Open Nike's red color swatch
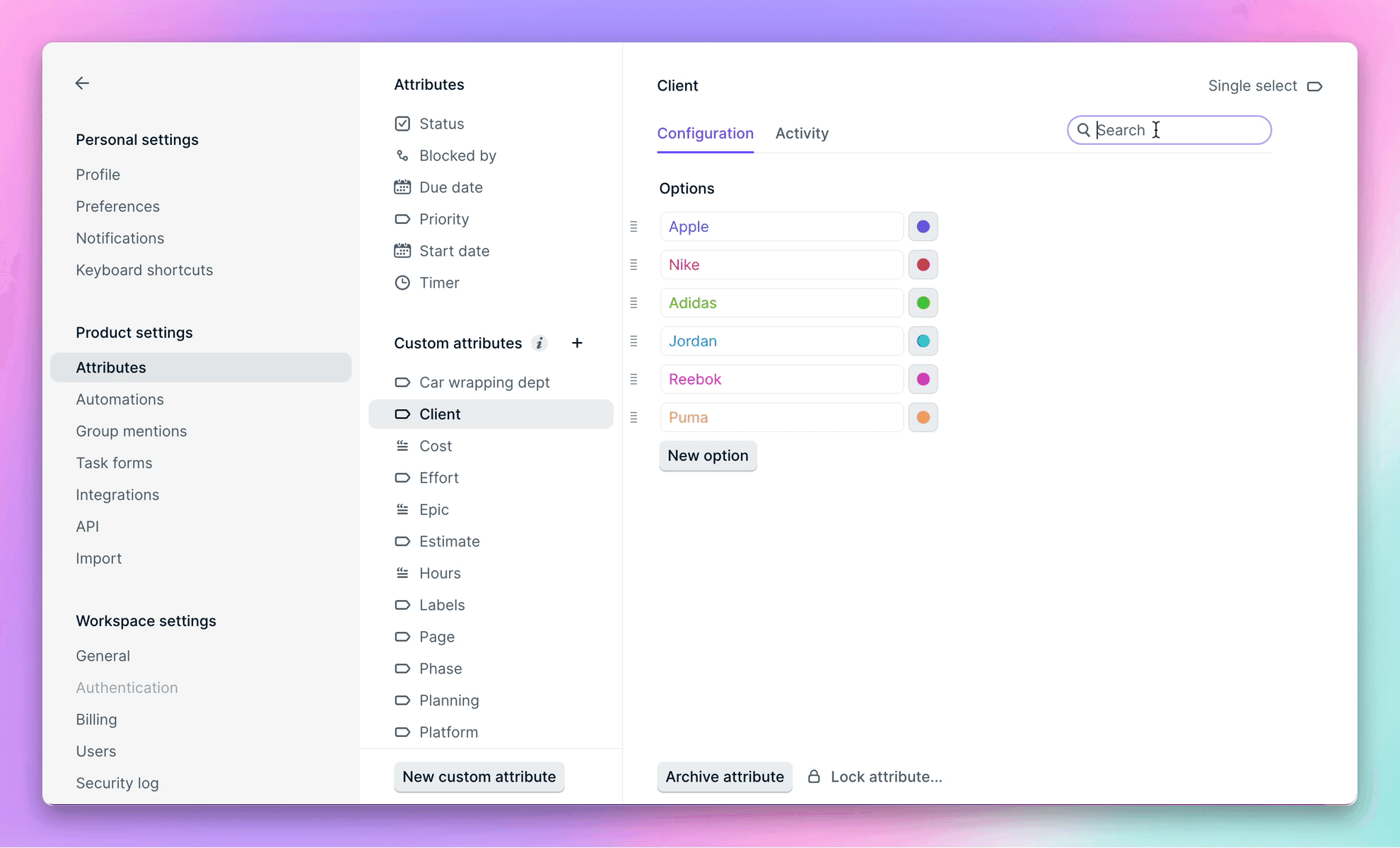Screen dimensions: 1400x848 coord(923,265)
